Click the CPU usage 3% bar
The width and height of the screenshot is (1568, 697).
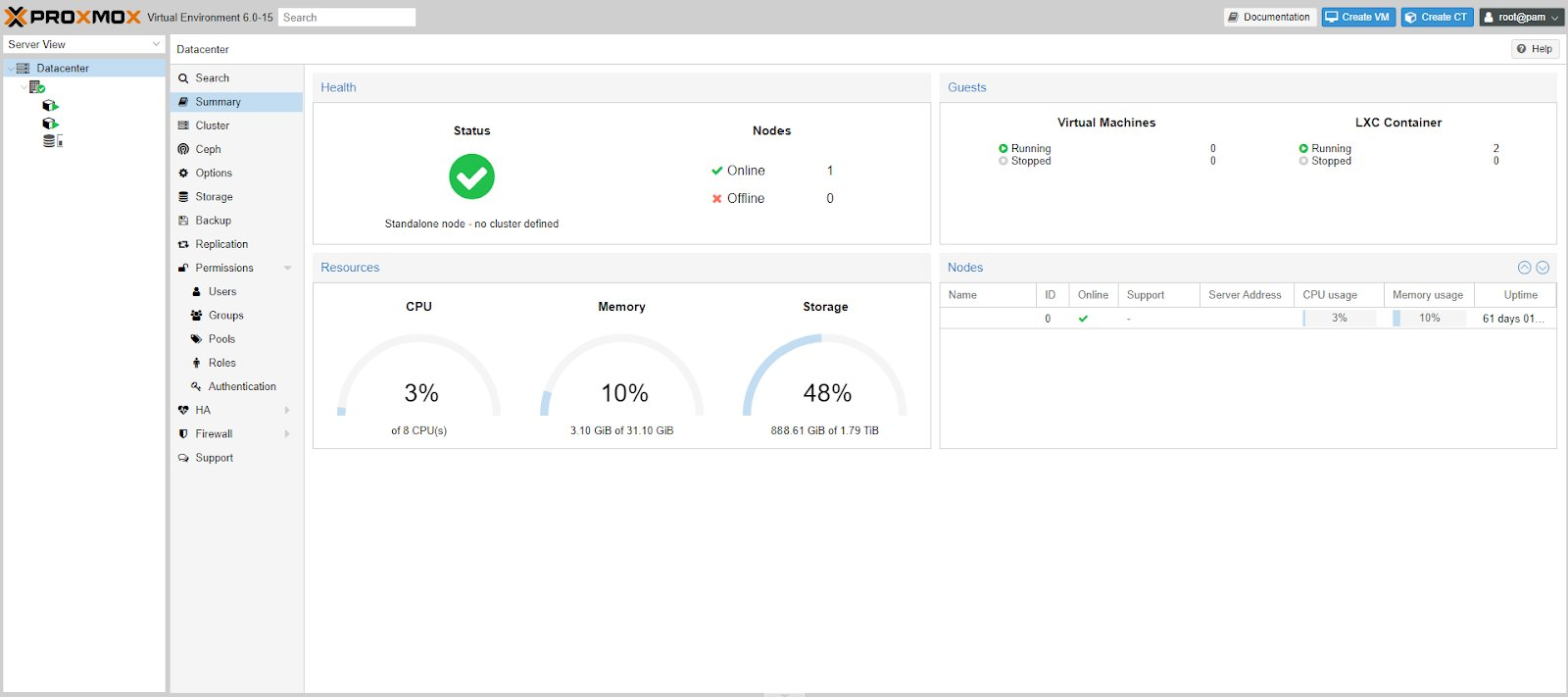tap(1339, 319)
